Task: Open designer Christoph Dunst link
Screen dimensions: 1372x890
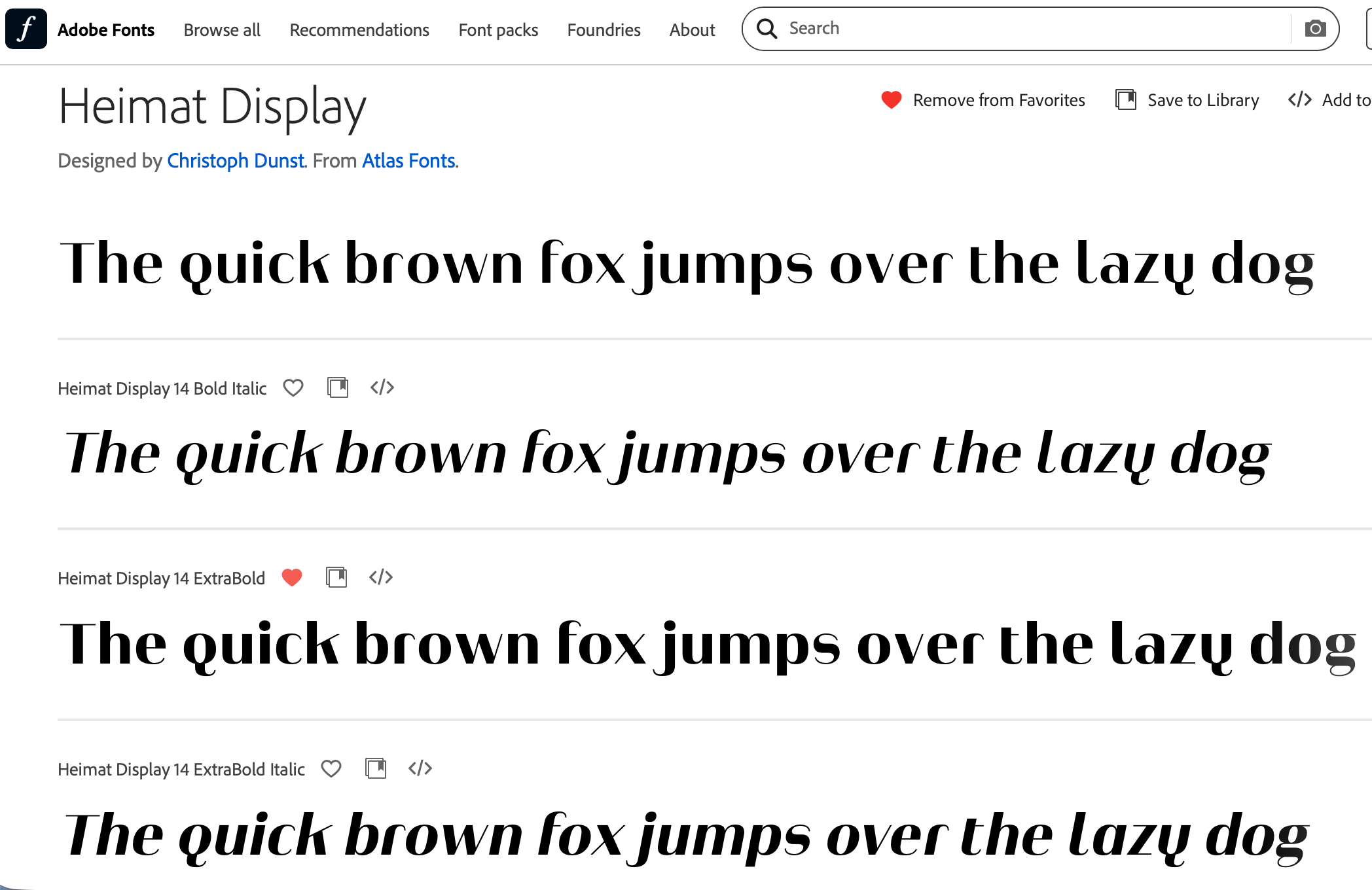Action: pyautogui.click(x=236, y=161)
